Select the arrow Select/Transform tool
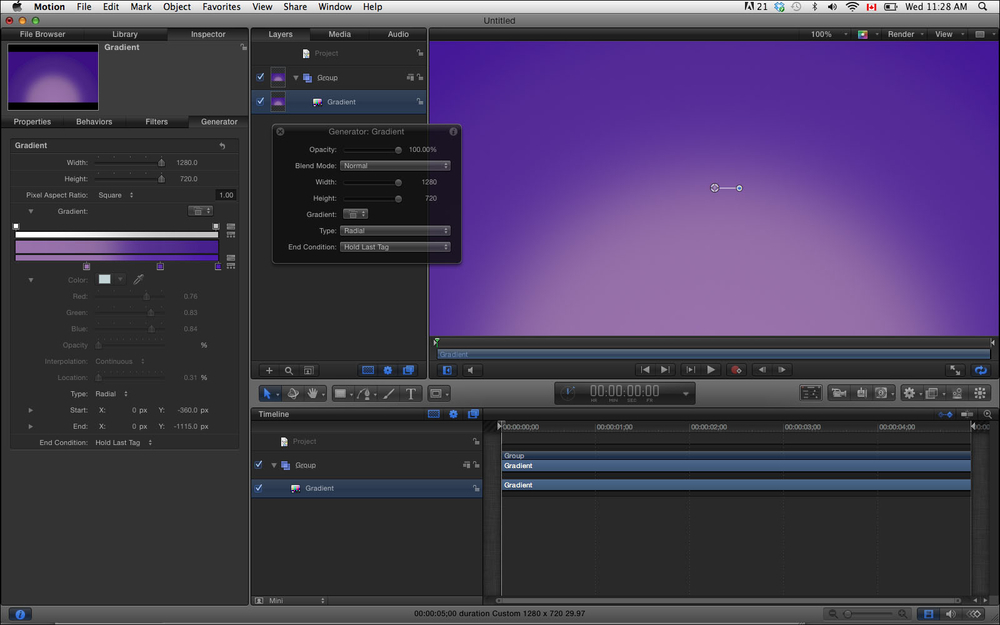1000x625 pixels. tap(267, 394)
